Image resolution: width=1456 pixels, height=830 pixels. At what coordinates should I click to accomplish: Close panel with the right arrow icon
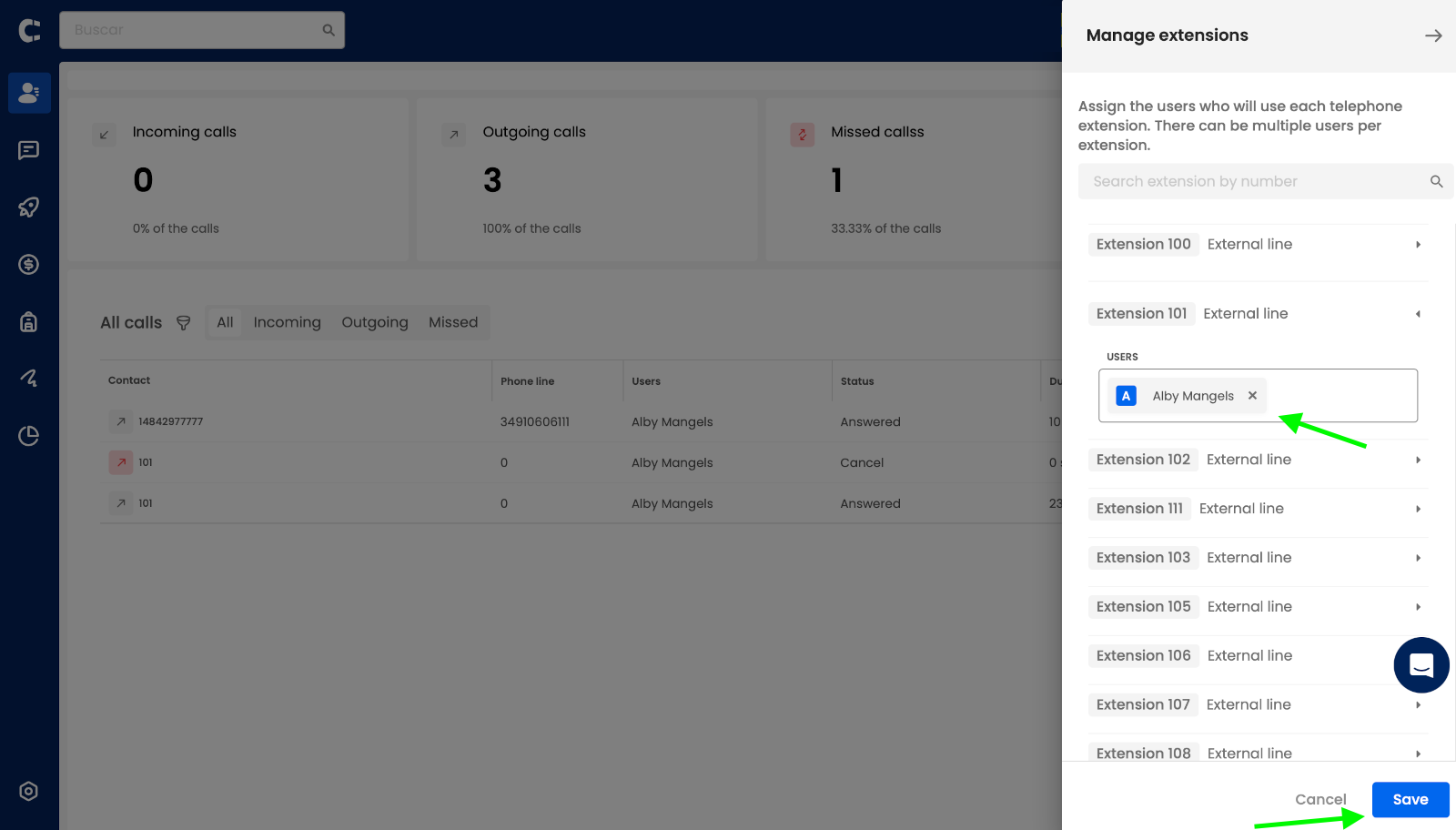pos(1432,35)
